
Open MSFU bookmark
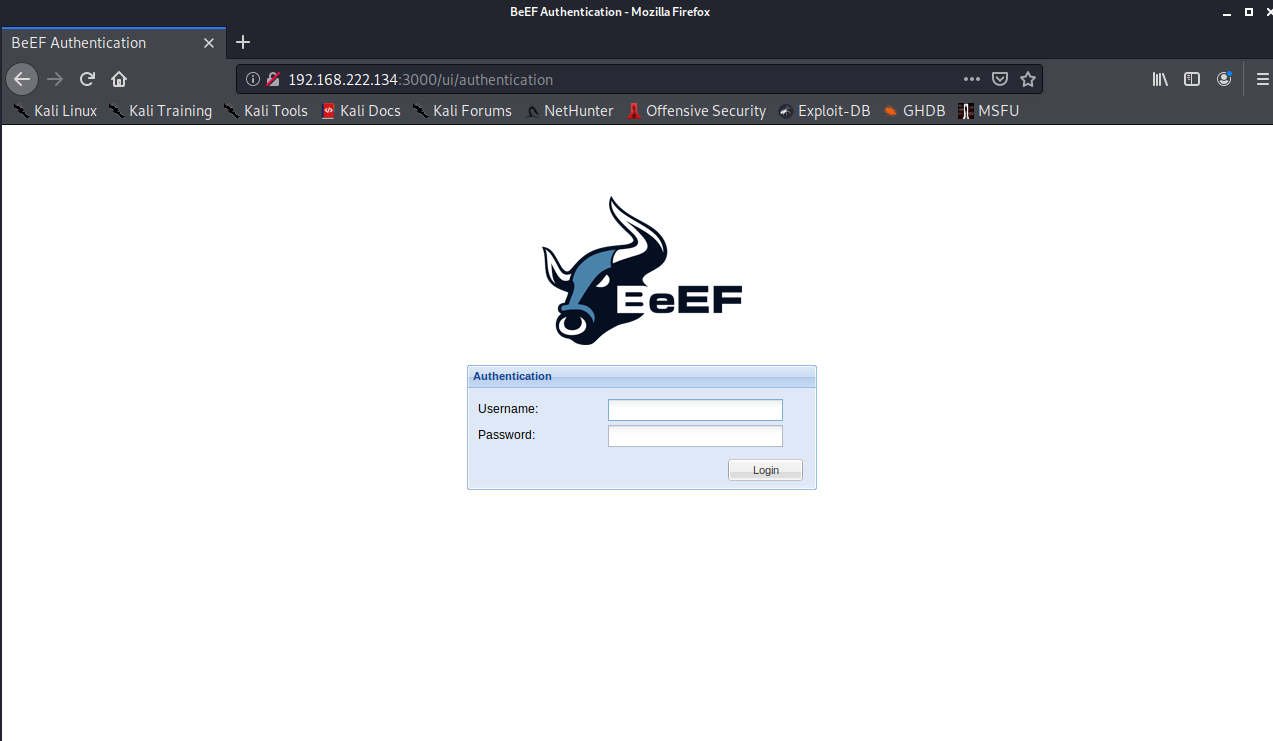(x=988, y=111)
